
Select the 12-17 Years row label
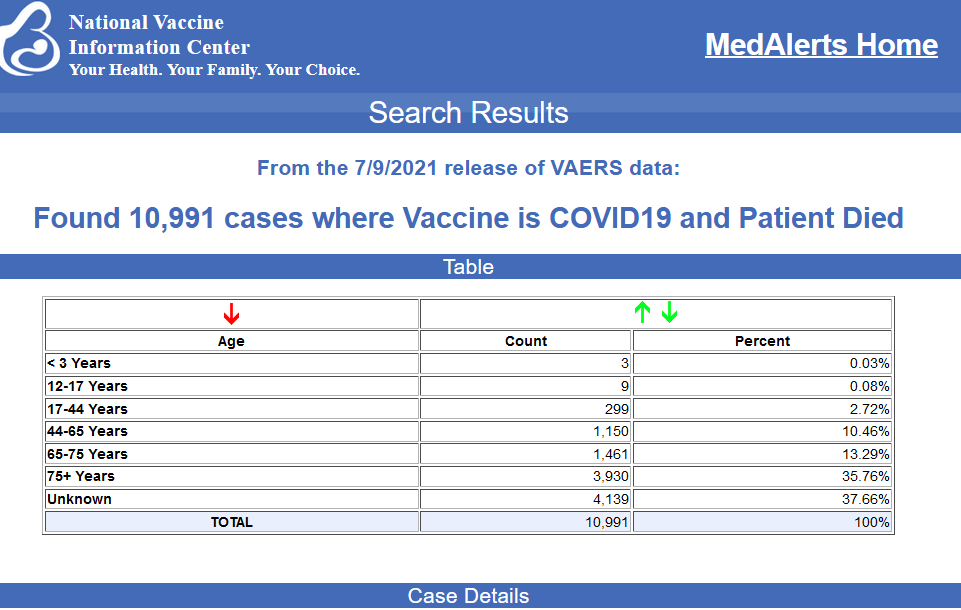(87, 386)
